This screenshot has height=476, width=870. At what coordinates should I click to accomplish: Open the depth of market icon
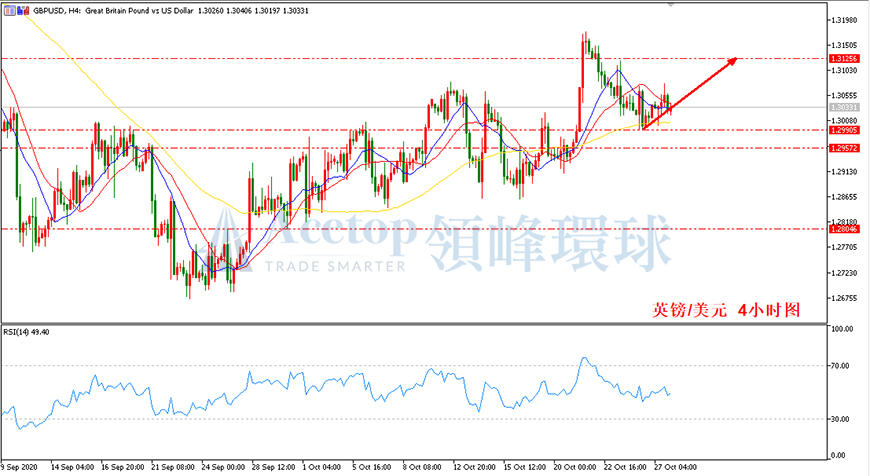coord(23,10)
